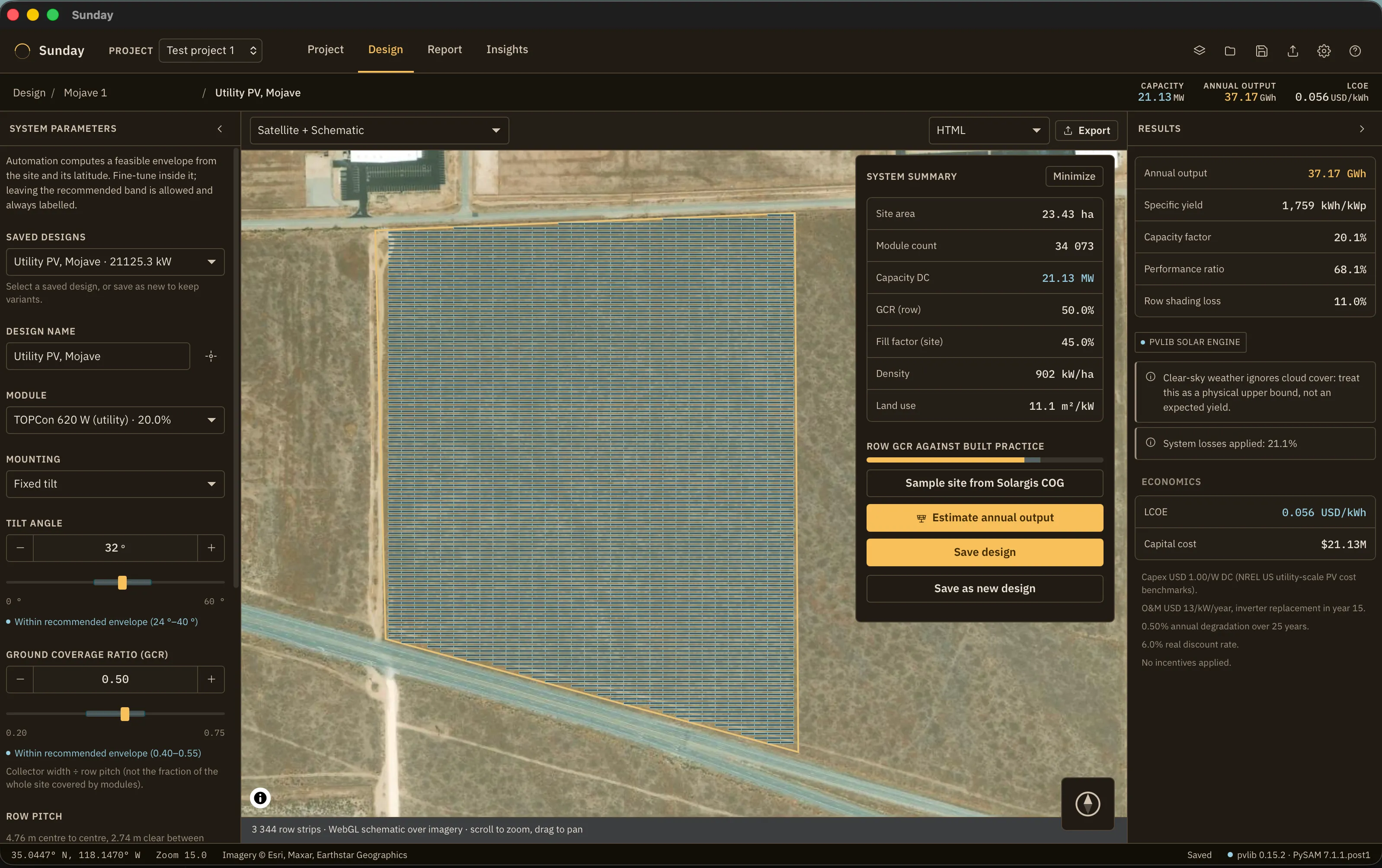Open the TOPCon 620 W module dropdown
The height and width of the screenshot is (868, 1382).
pos(115,420)
